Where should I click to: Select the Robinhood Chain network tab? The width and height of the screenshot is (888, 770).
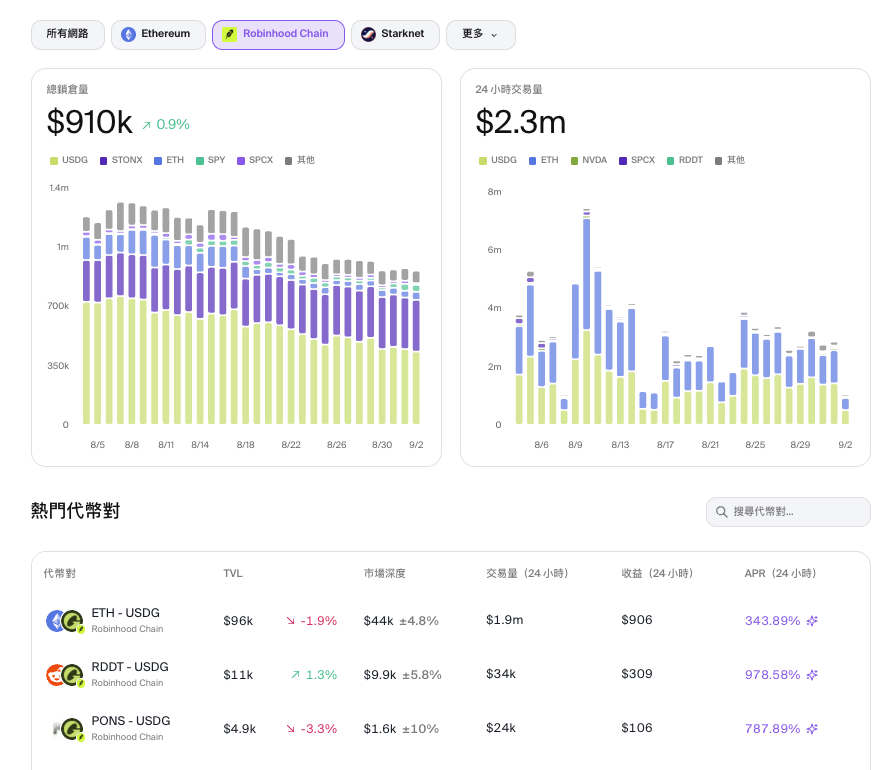click(x=278, y=35)
